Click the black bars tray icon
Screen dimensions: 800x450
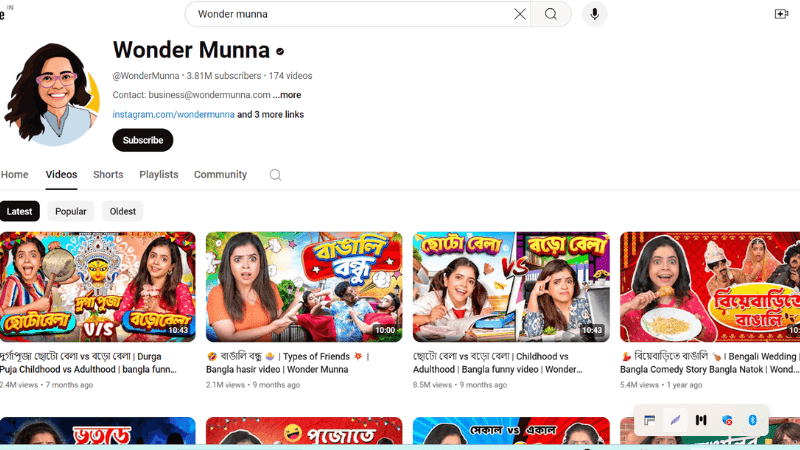pos(701,420)
